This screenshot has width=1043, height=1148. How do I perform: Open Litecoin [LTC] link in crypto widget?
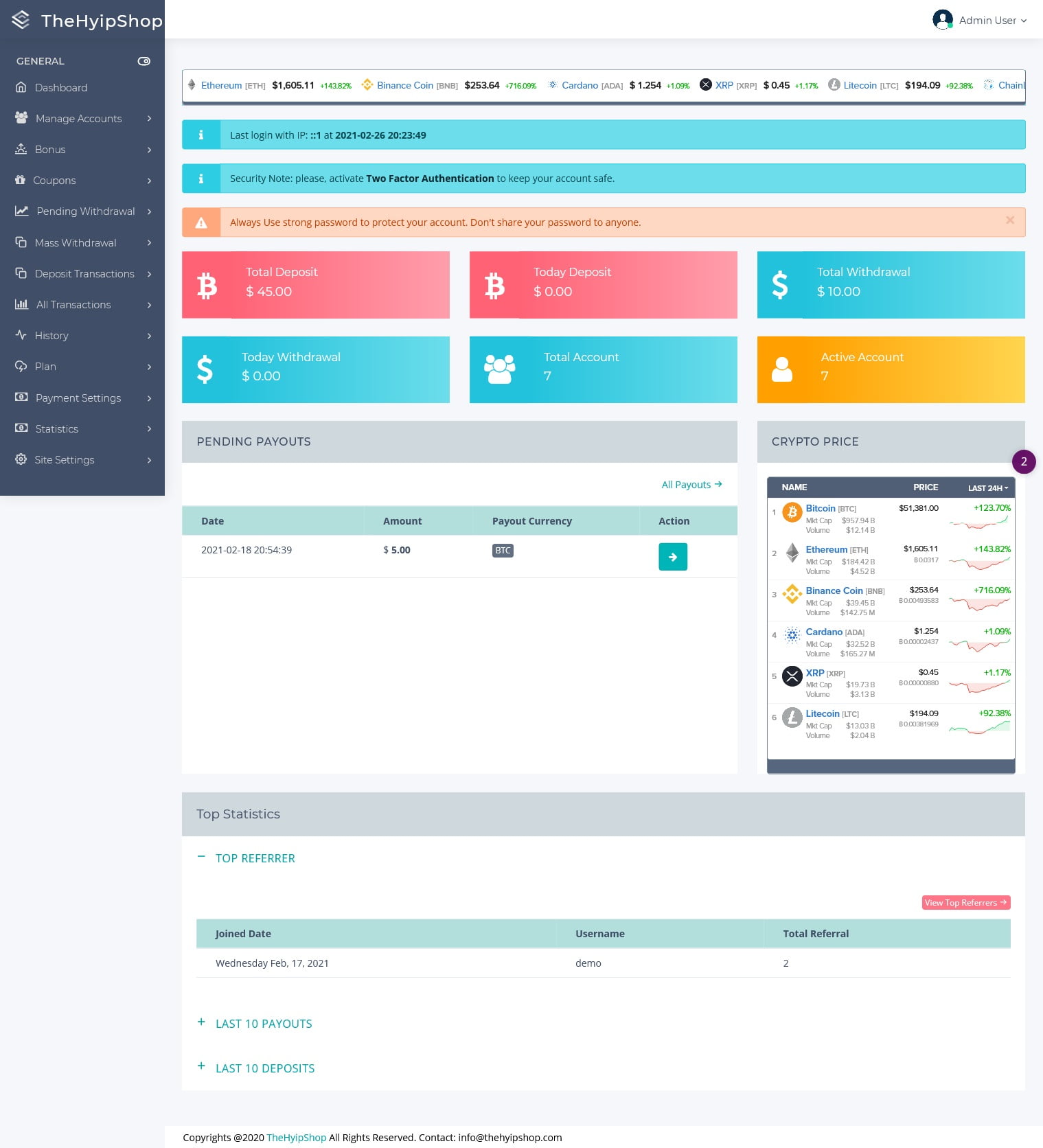(832, 714)
